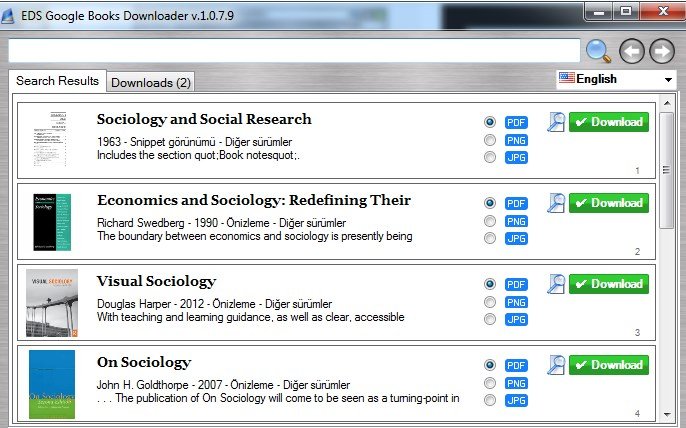686x428 pixels.
Task: Go forward with the right arrow button
Action: point(662,51)
